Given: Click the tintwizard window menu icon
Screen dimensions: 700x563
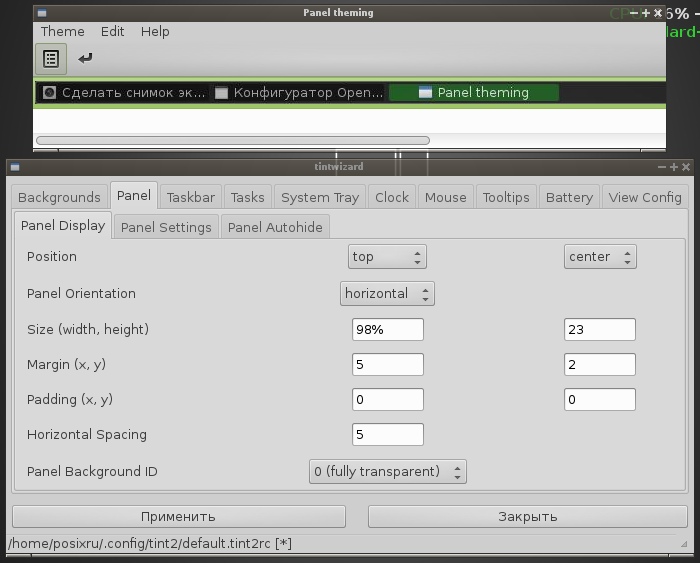Looking at the screenshot, I should click(x=15, y=167).
